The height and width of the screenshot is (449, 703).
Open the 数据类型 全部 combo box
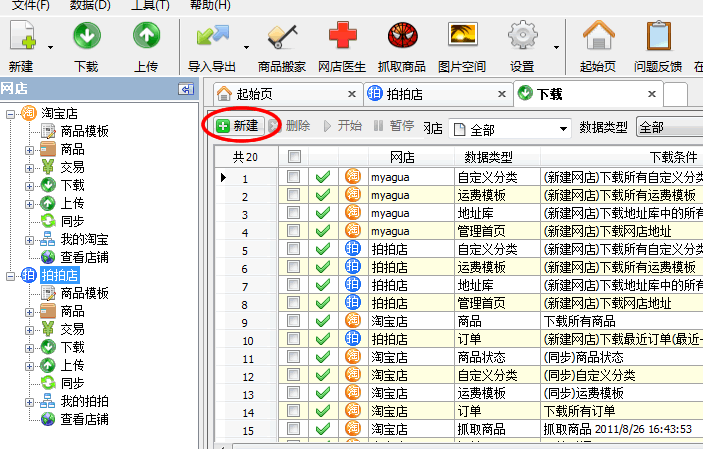[x=669, y=127]
